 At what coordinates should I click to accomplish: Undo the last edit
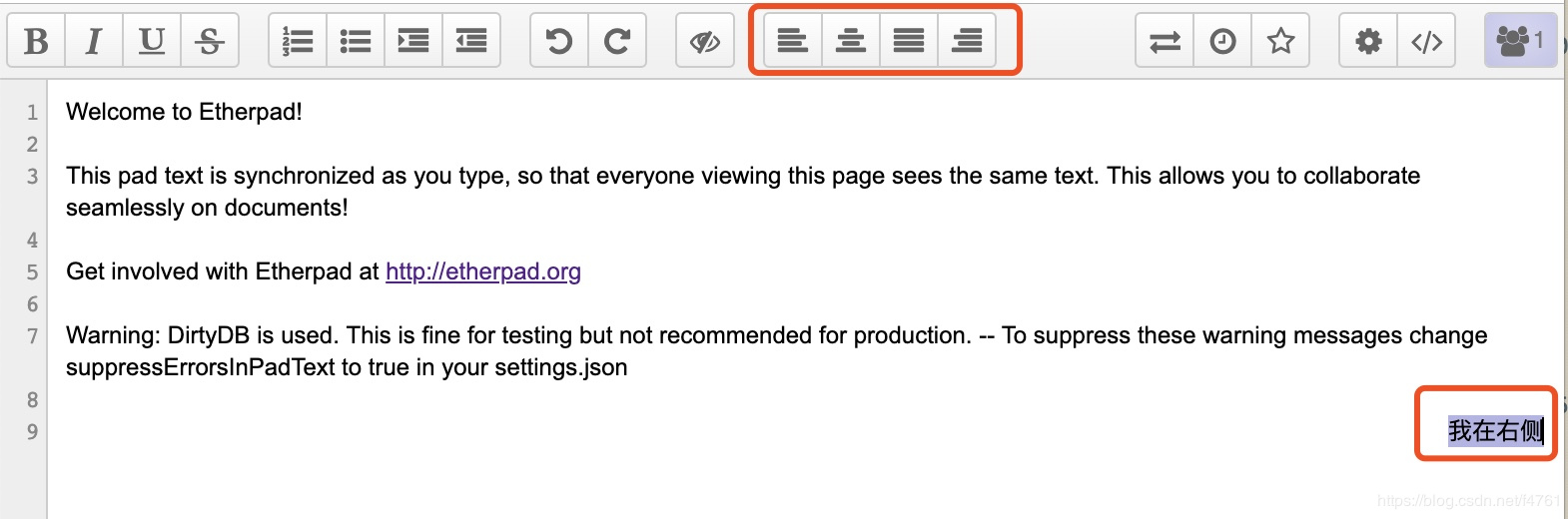click(x=559, y=41)
